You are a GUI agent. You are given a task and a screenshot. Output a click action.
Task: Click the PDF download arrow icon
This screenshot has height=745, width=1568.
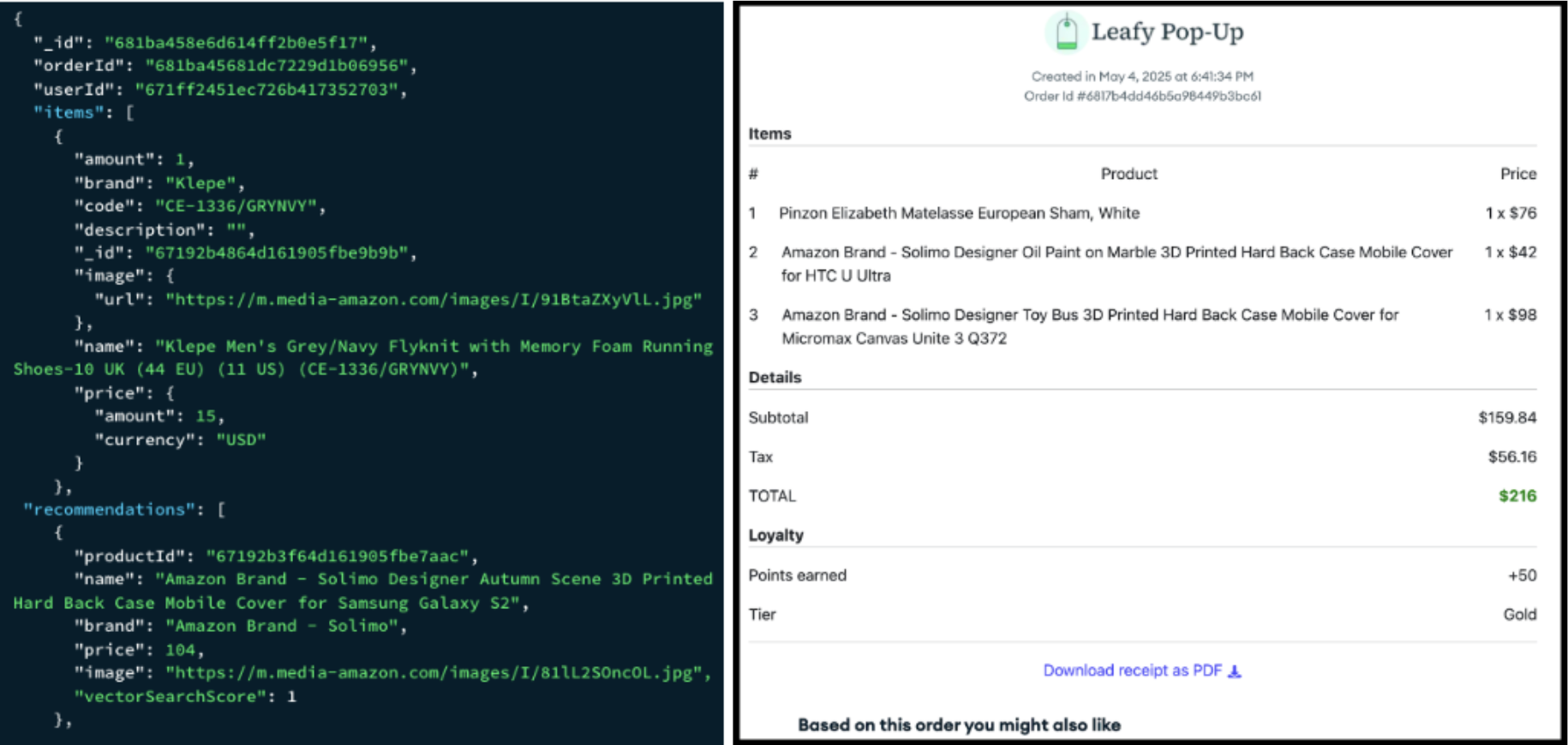point(1235,671)
